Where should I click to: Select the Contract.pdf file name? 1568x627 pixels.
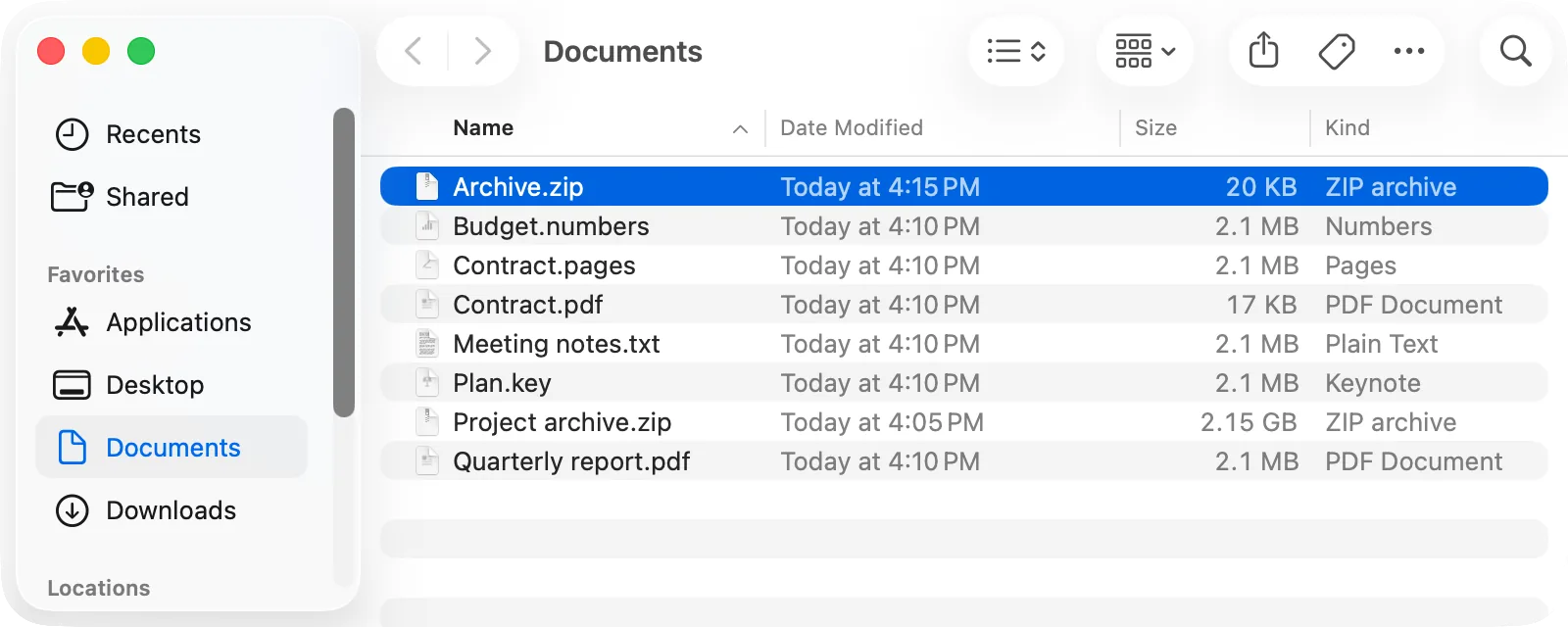pyautogui.click(x=527, y=305)
